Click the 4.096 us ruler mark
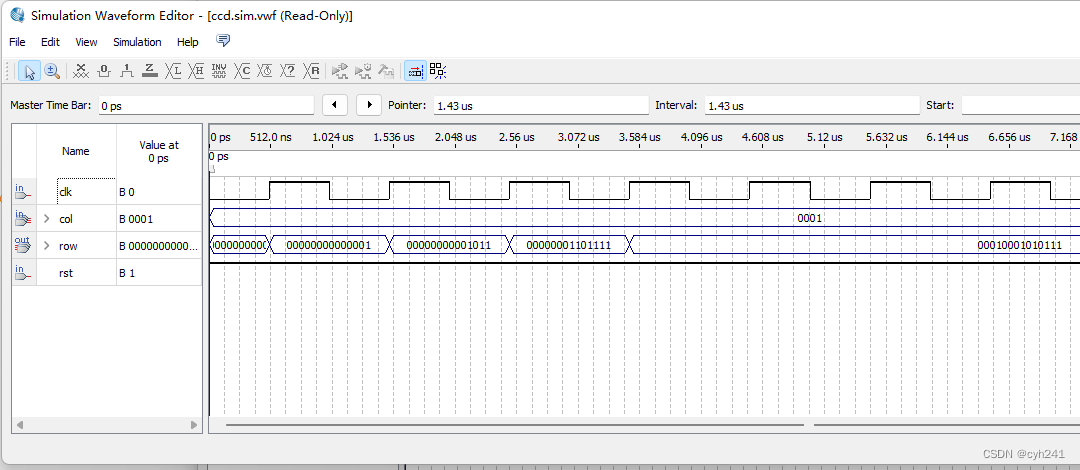This screenshot has height=470, width=1080. tap(701, 137)
